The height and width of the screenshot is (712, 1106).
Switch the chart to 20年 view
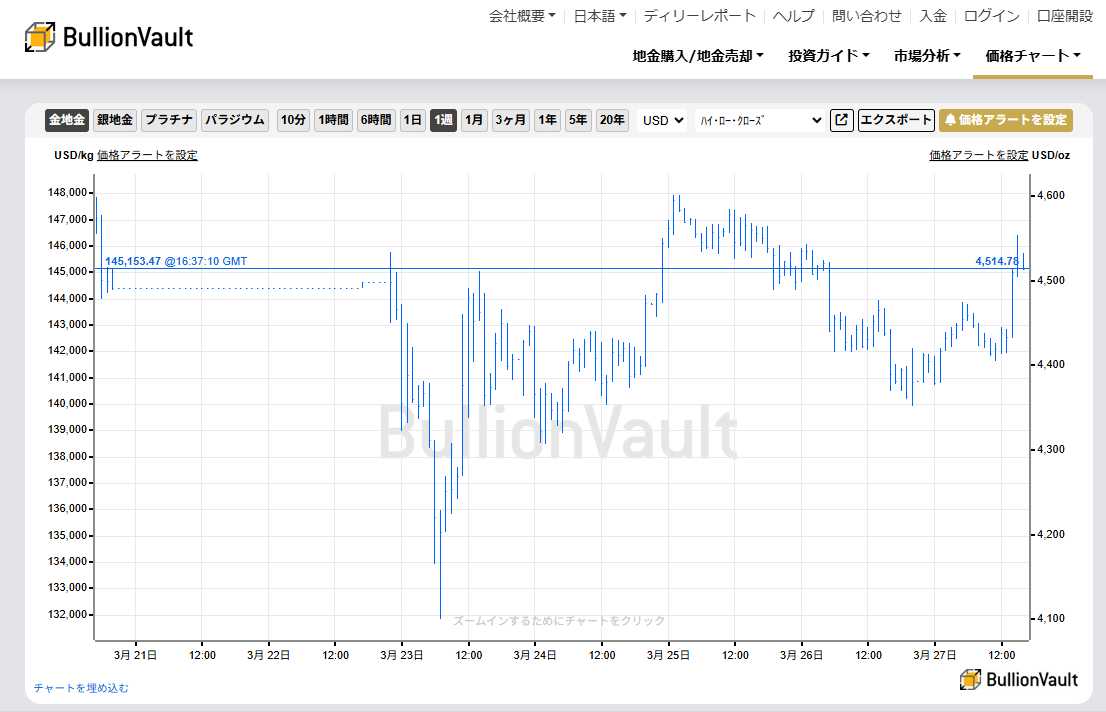611,119
